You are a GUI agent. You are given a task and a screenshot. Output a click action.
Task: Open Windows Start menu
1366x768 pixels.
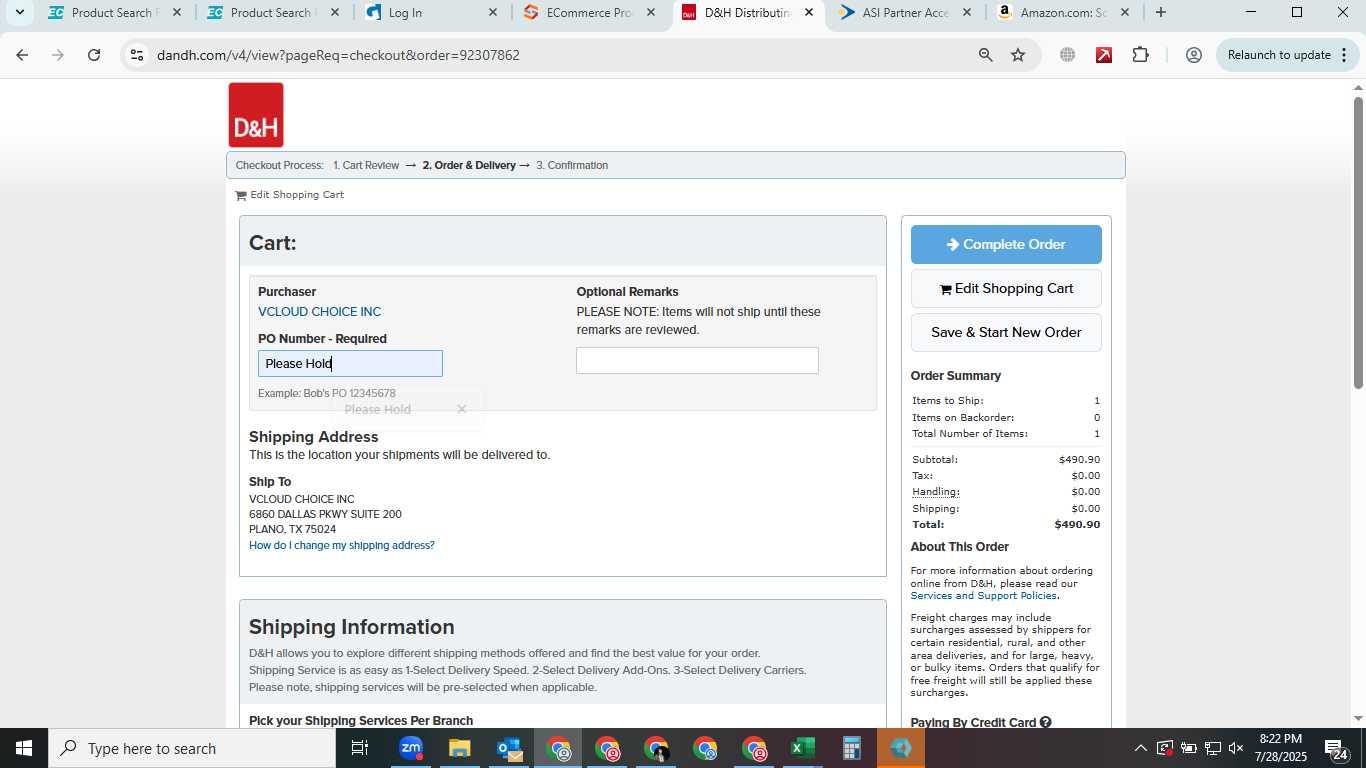(x=24, y=748)
